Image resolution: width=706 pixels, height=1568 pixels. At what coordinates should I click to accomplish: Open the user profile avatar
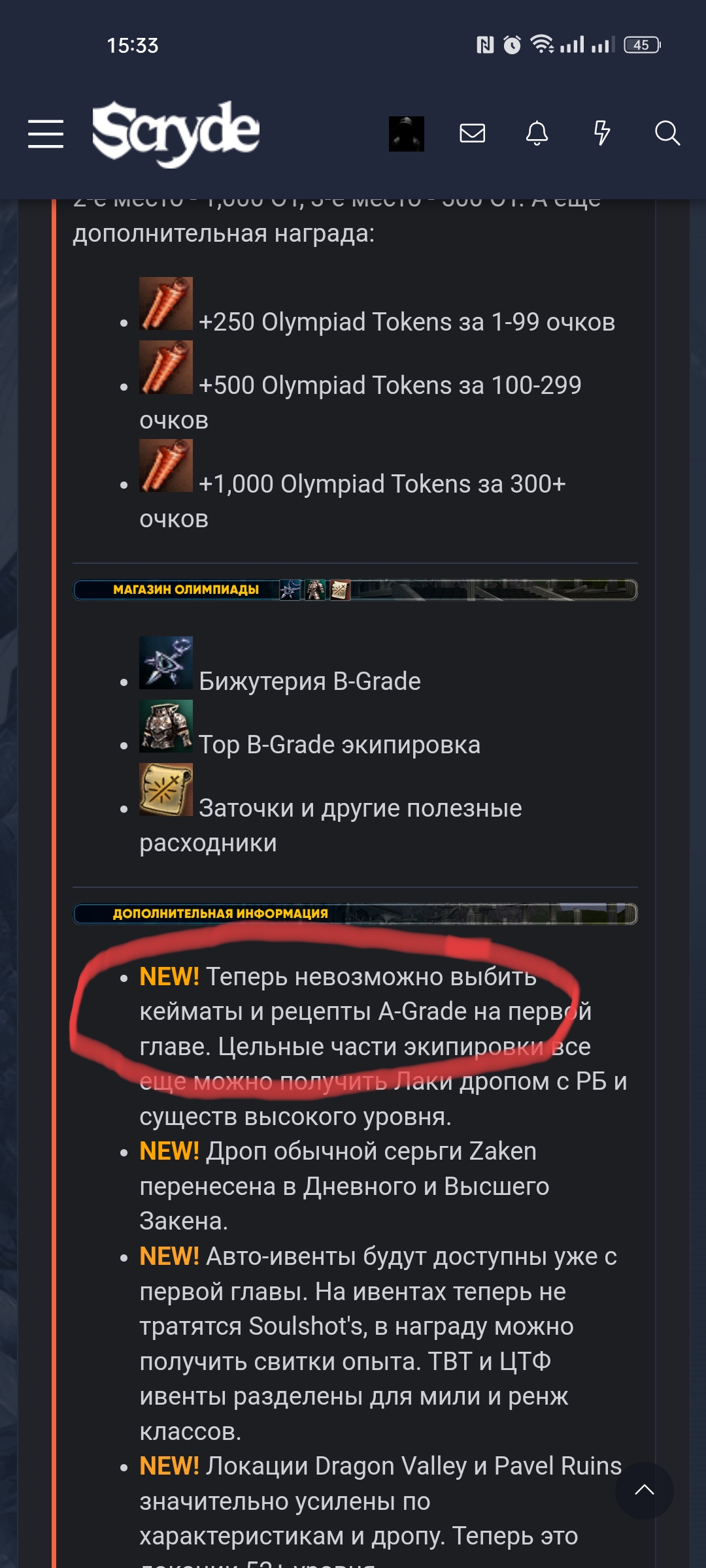click(x=407, y=134)
